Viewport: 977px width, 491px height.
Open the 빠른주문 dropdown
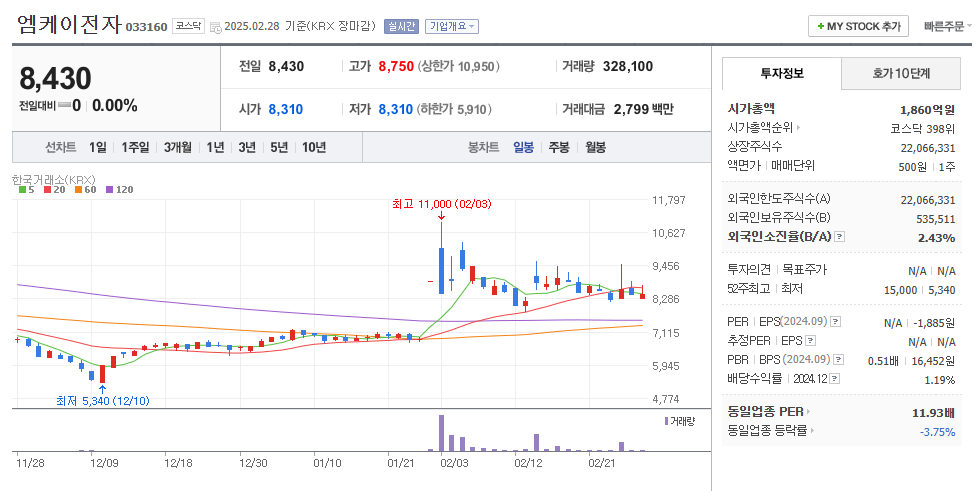[x=947, y=26]
